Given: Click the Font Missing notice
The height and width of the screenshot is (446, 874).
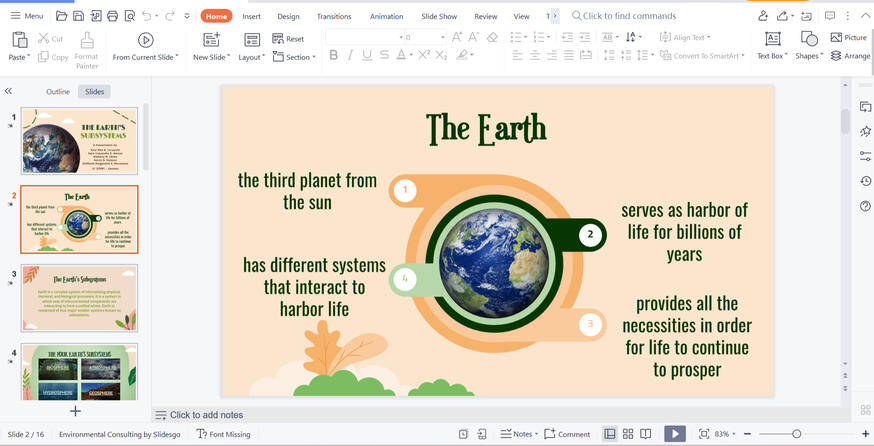Looking at the screenshot, I should coord(224,434).
